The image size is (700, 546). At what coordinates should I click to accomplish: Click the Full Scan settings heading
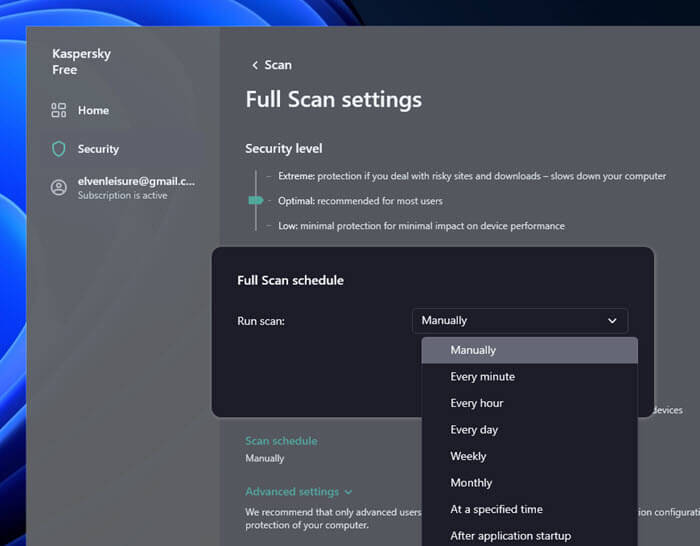point(333,100)
